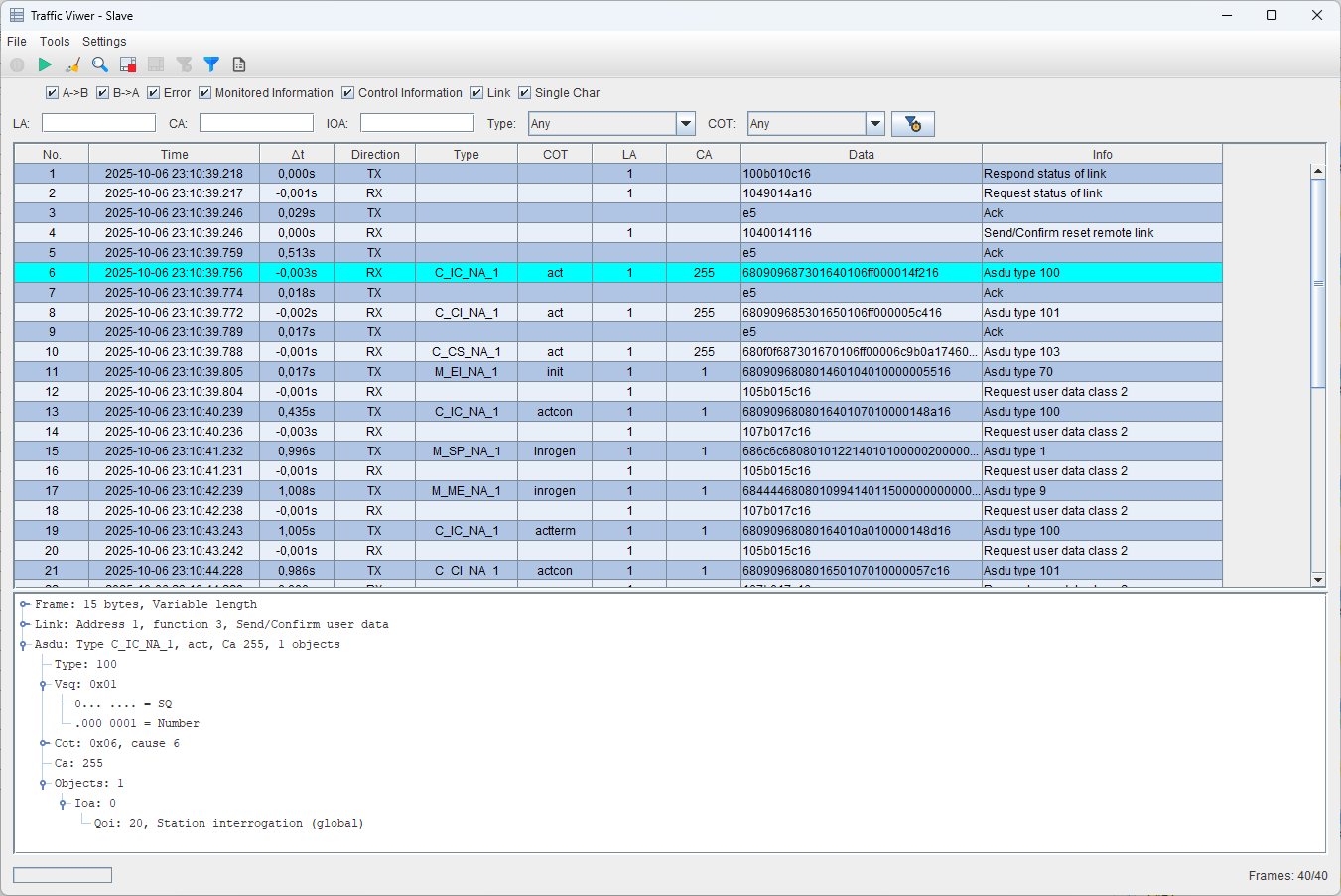Open the Type dropdown list
The height and width of the screenshot is (896, 1341).
[685, 124]
